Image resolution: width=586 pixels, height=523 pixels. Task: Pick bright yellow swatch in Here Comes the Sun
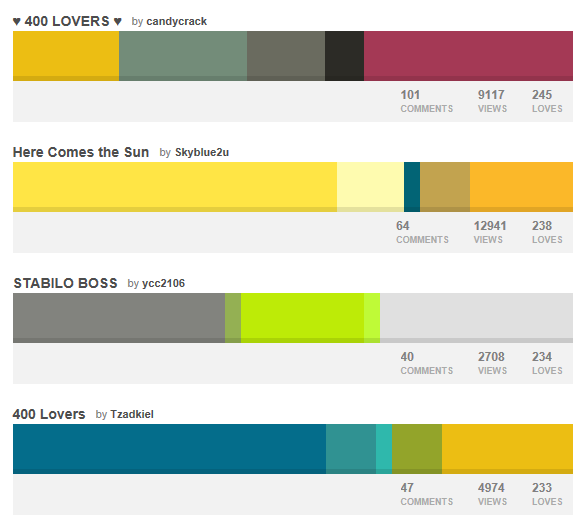[175, 187]
